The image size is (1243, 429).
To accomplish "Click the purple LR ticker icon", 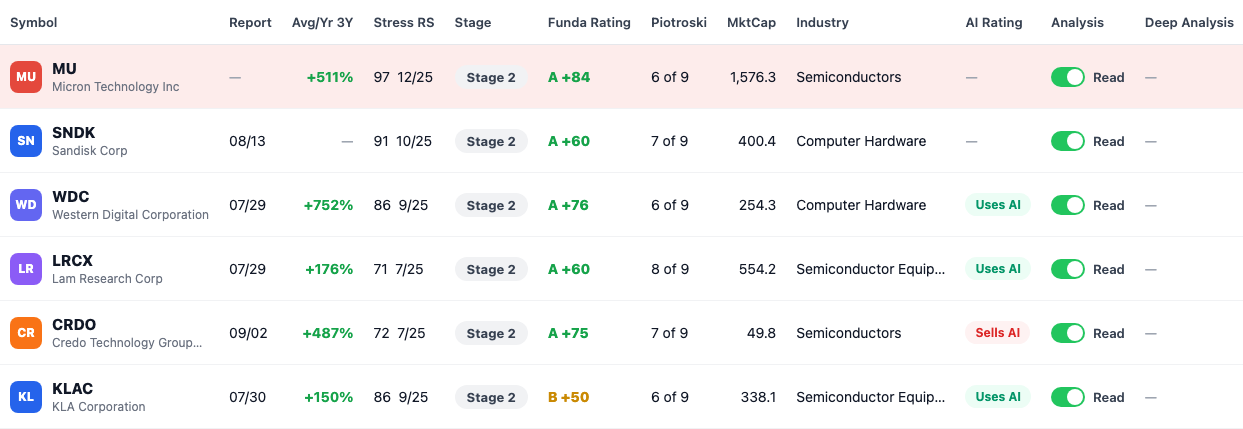I will pos(26,269).
